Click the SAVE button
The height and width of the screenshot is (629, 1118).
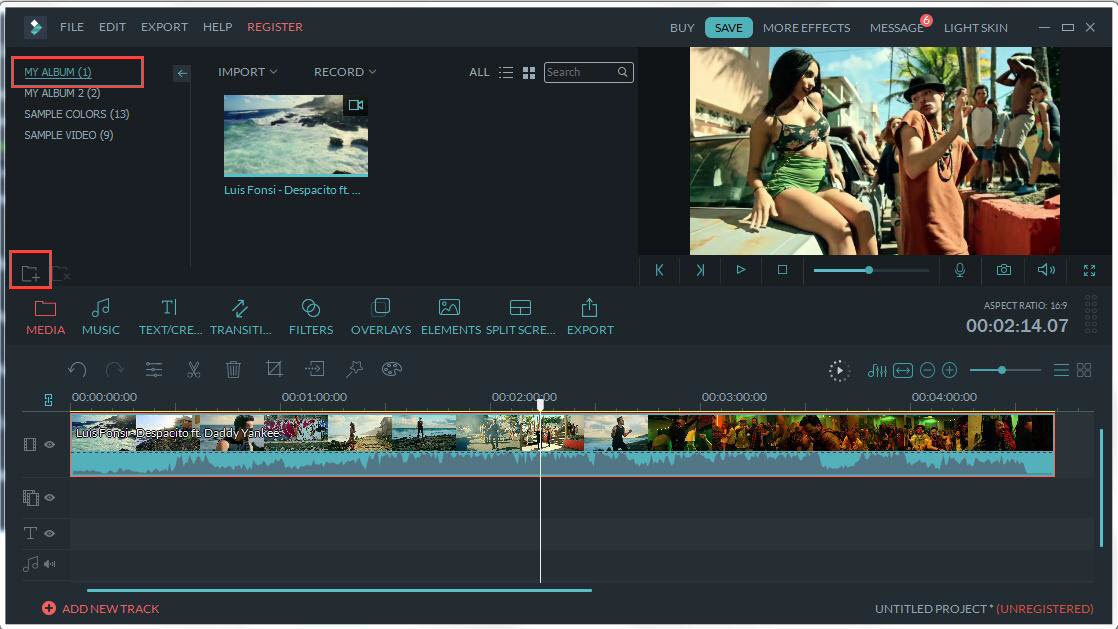(728, 27)
